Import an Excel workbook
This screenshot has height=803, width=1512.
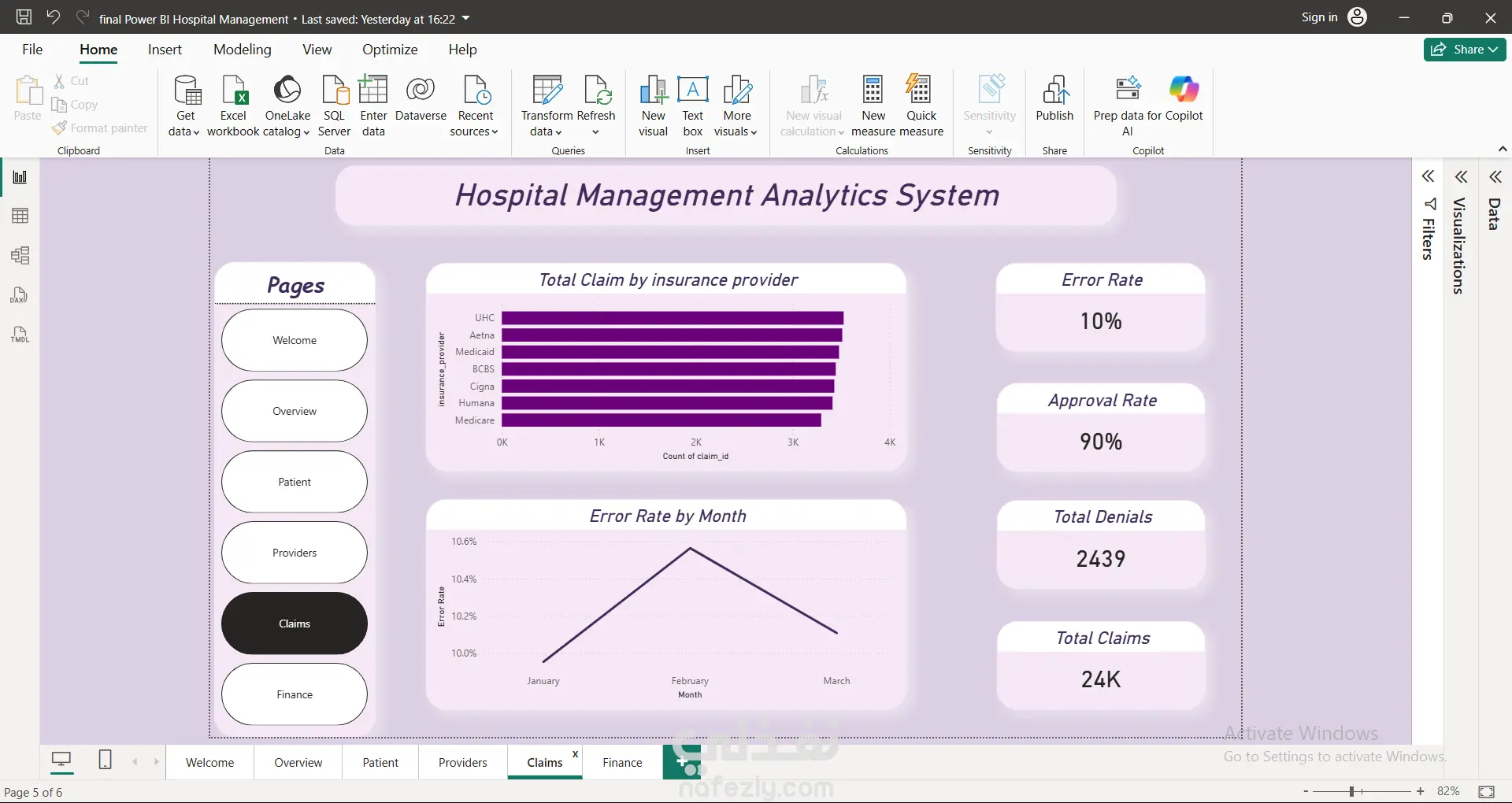[233, 106]
